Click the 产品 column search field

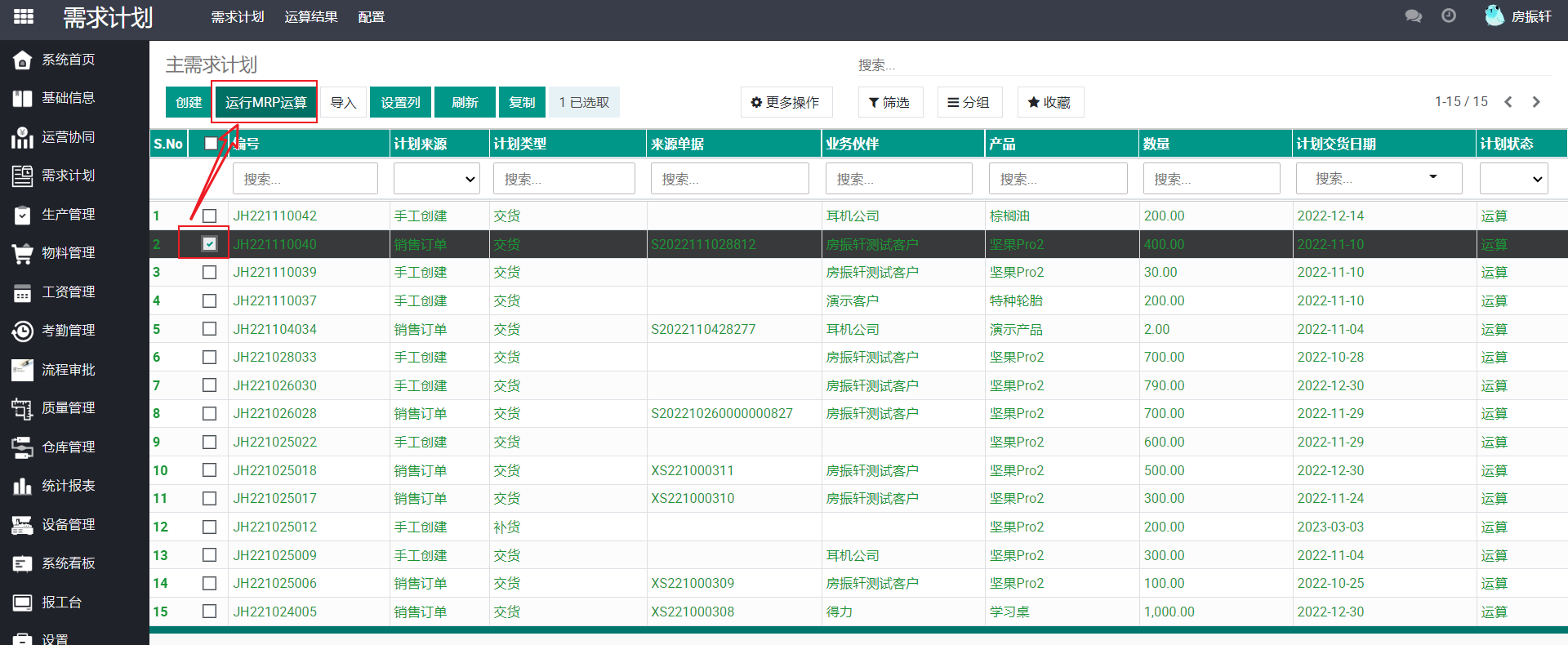point(1058,179)
